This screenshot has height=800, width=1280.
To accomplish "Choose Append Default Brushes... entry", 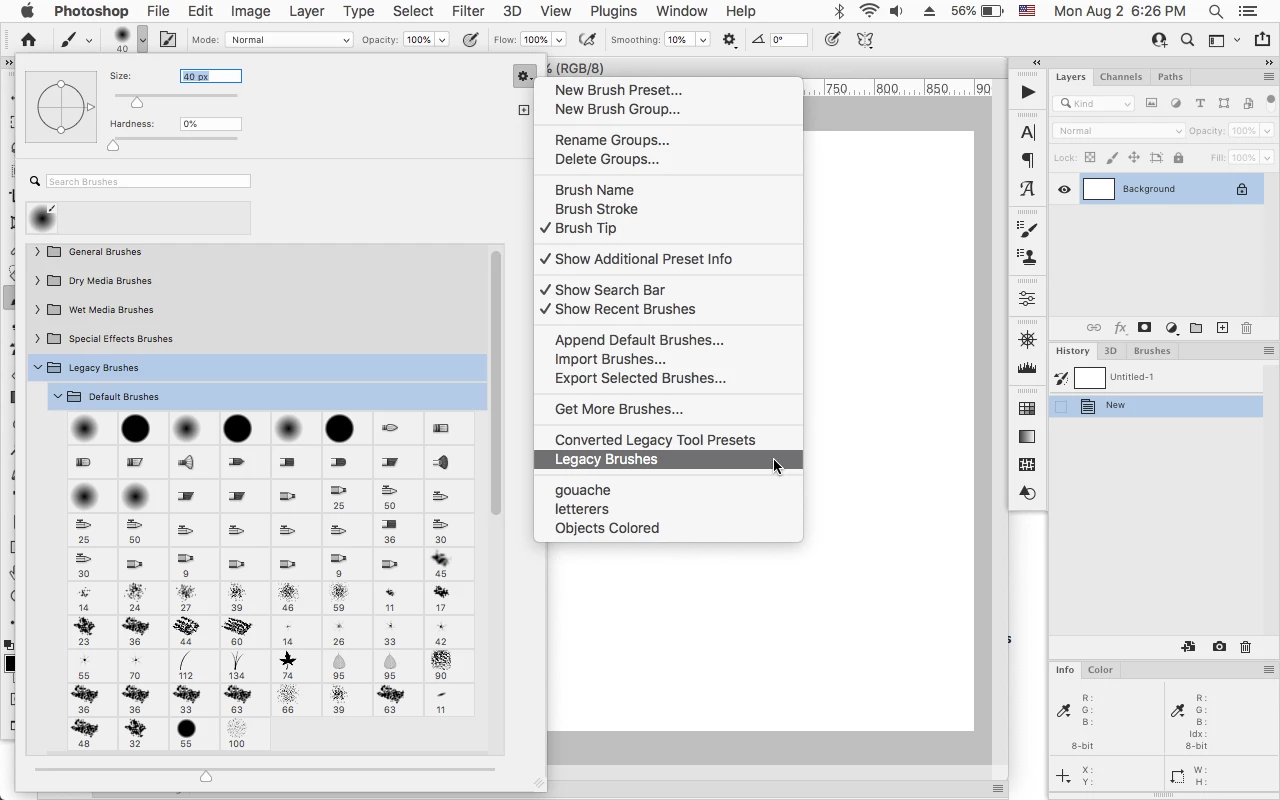I will [668, 340].
